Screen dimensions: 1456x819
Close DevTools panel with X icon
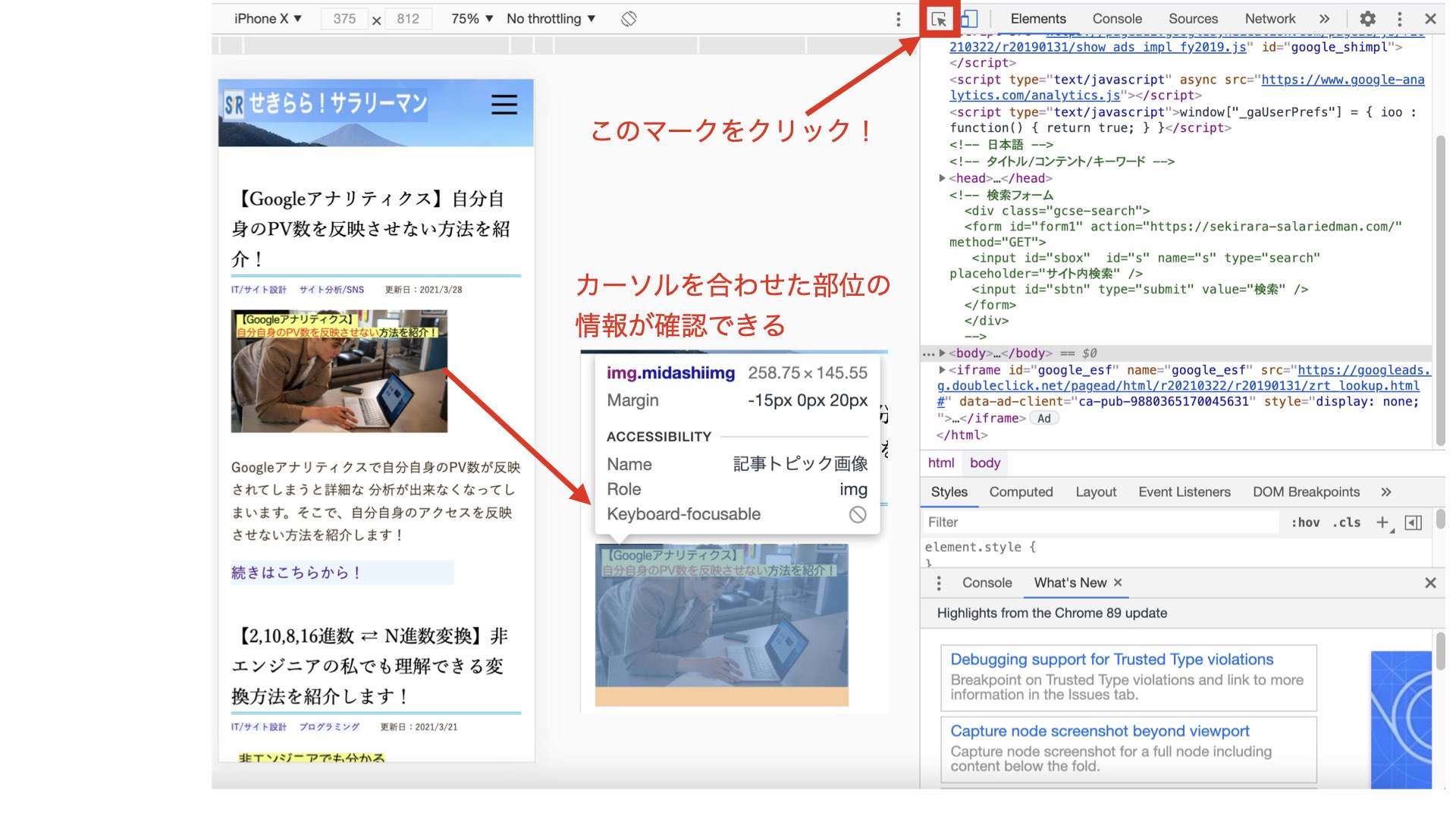pos(1430,19)
